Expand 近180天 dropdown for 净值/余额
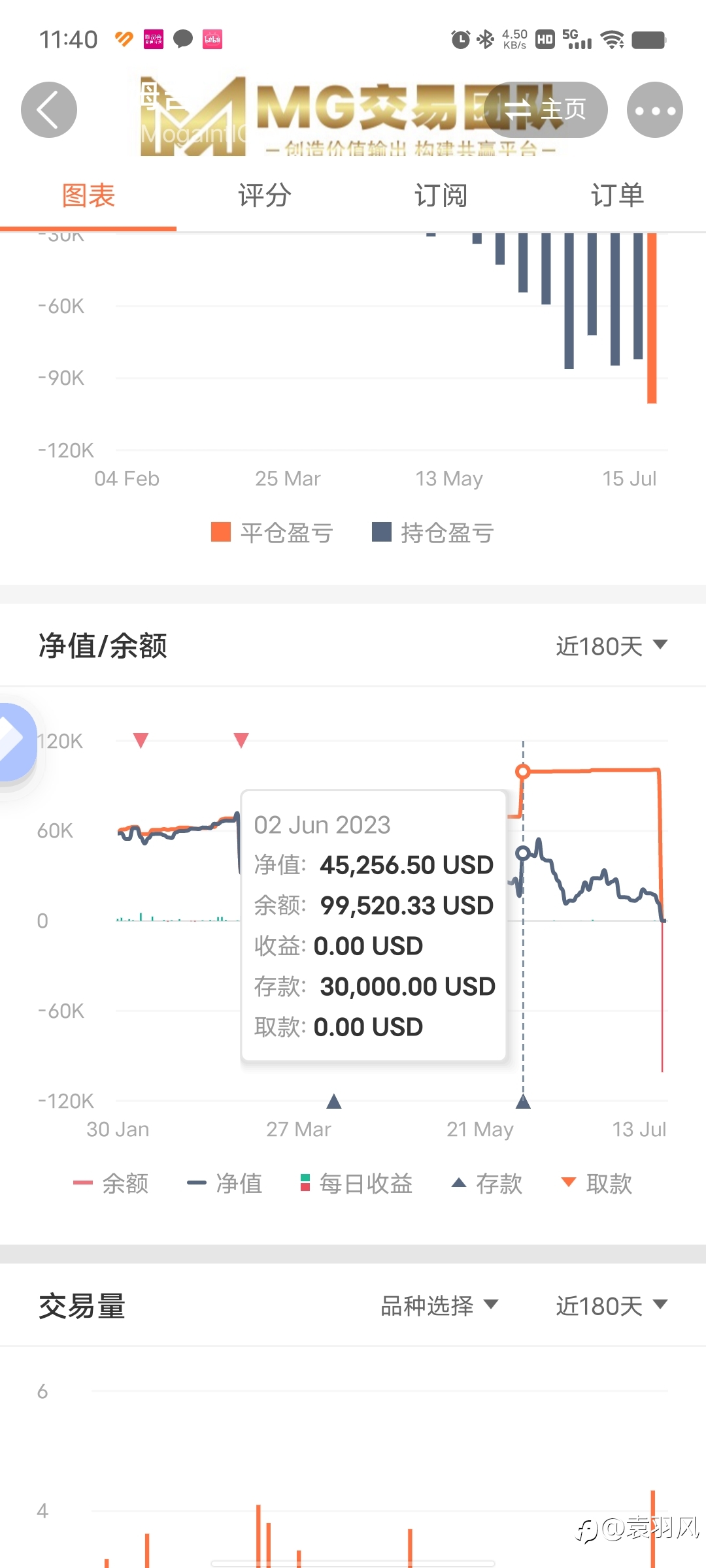Viewport: 706px width, 1568px height. pos(611,646)
